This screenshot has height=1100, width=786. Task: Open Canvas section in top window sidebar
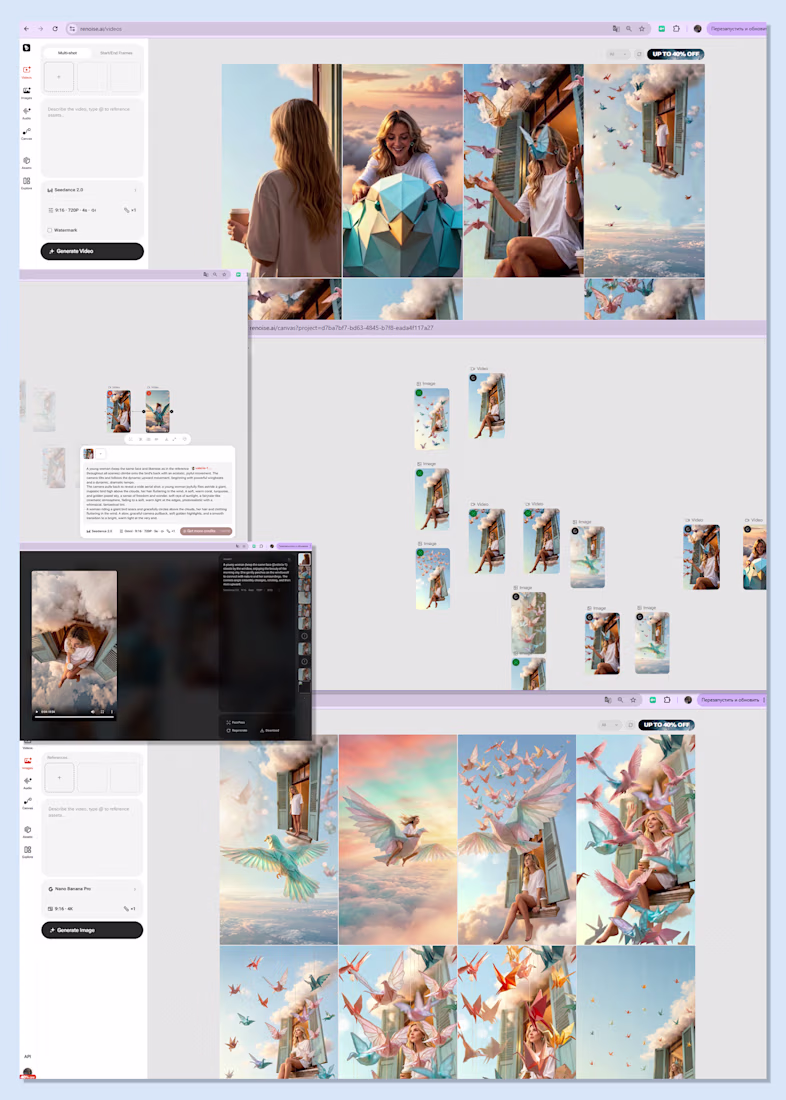(x=27, y=133)
